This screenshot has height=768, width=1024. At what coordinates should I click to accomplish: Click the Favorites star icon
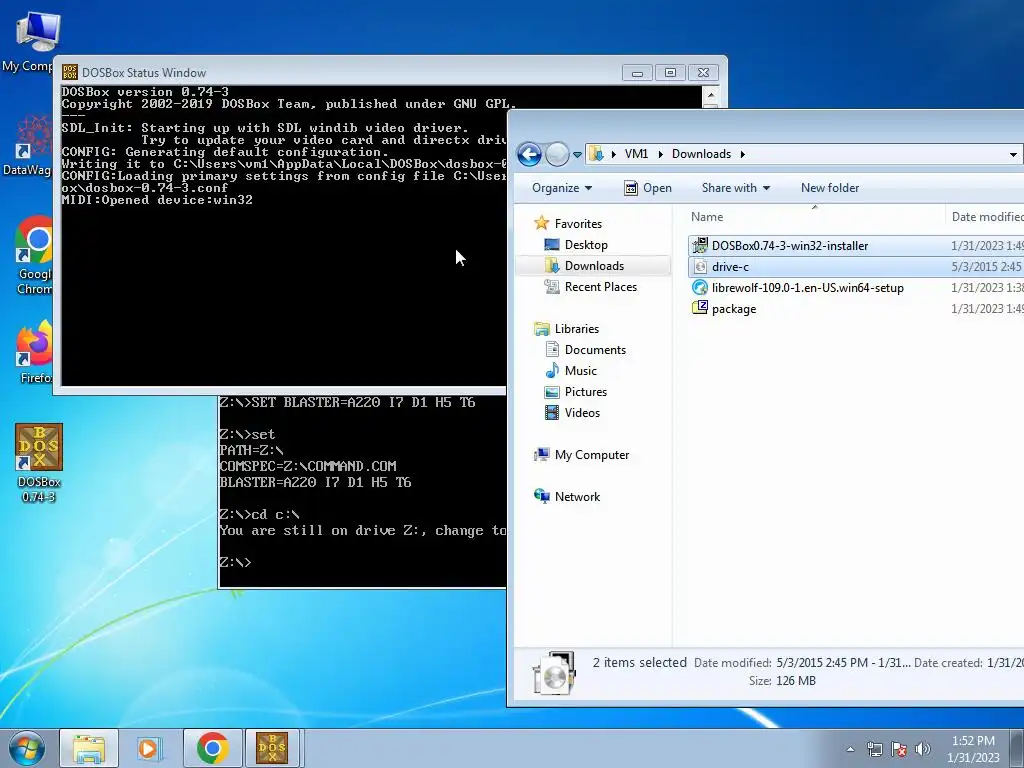point(541,223)
